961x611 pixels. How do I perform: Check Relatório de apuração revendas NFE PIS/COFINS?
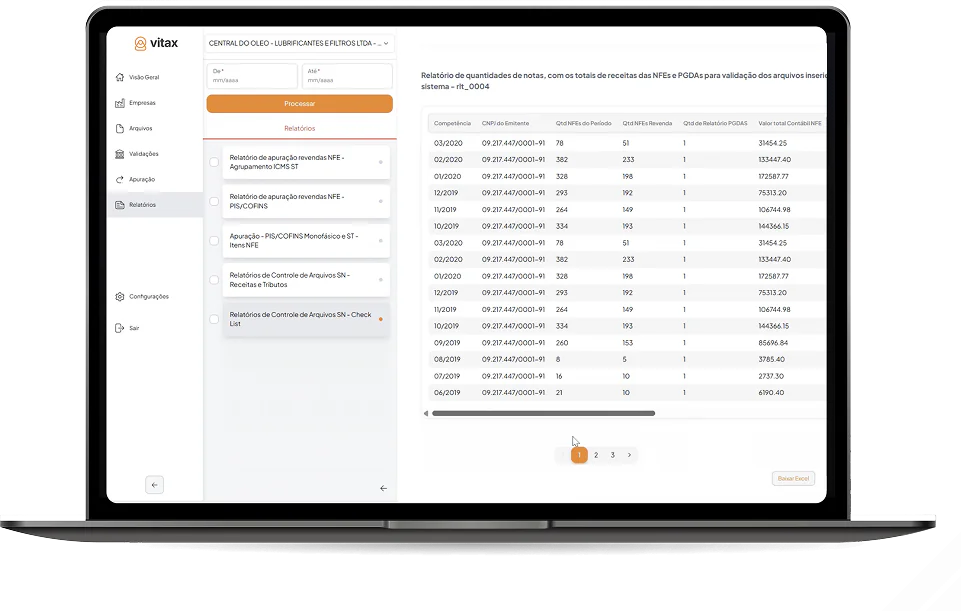(x=214, y=202)
